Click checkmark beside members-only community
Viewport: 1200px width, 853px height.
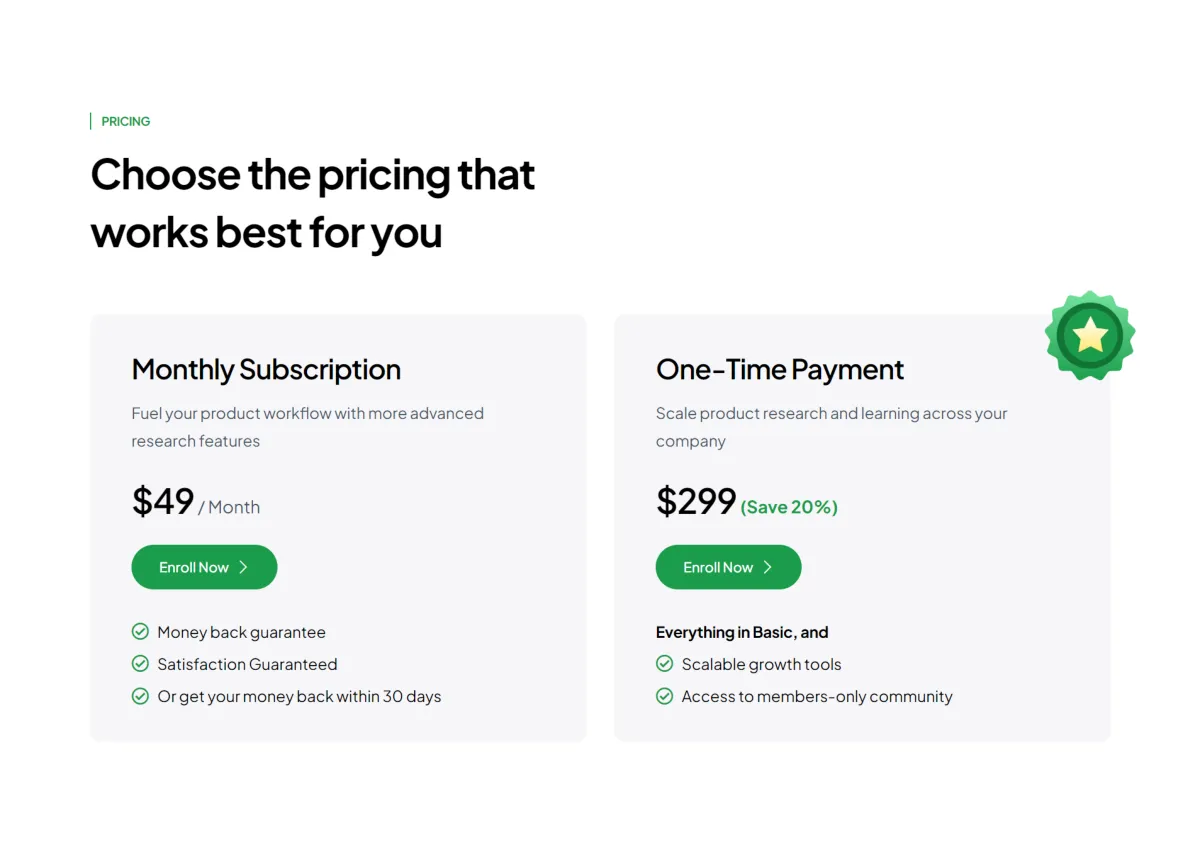(x=664, y=696)
